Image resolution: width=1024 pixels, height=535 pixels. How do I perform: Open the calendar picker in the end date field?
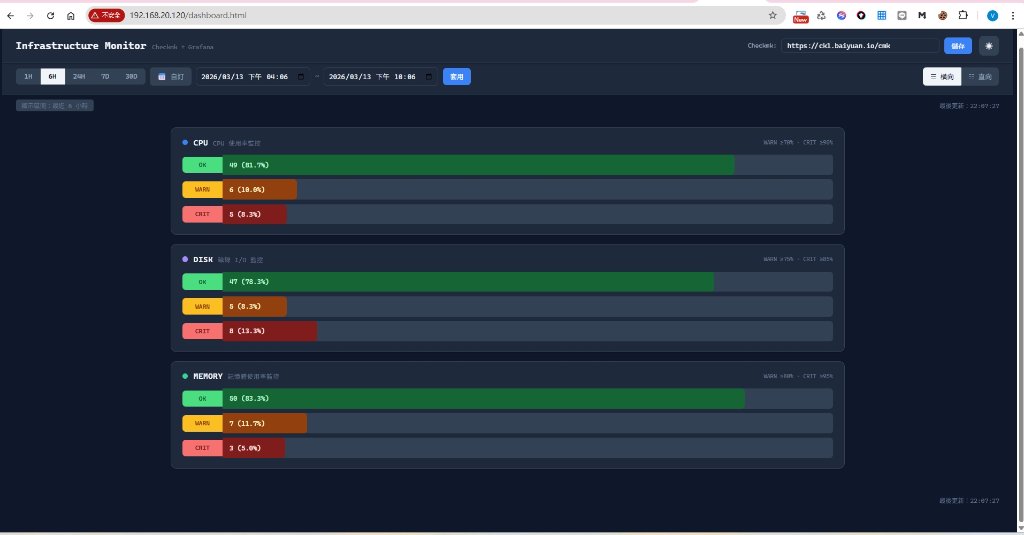click(428, 76)
